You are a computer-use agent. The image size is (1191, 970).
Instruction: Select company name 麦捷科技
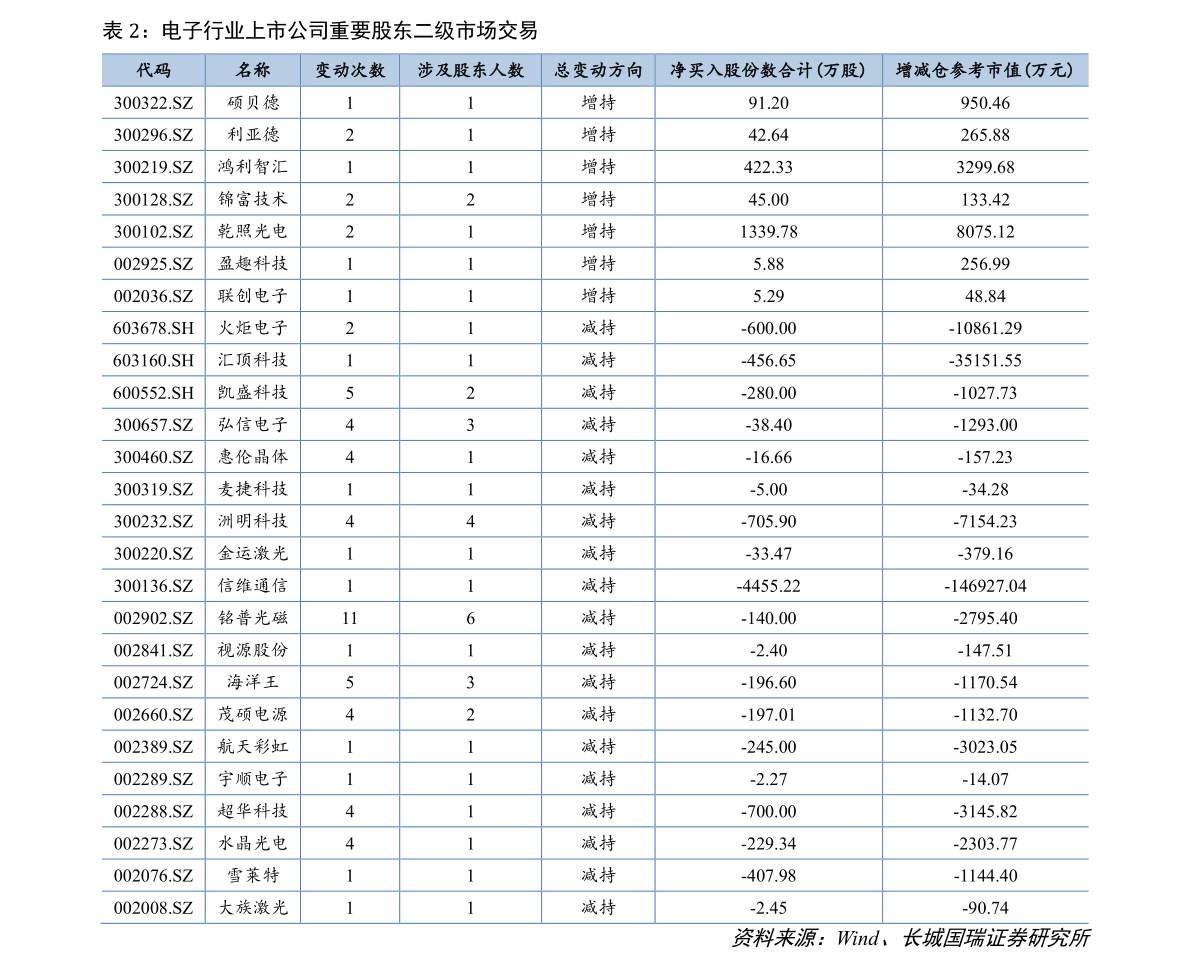[x=253, y=488]
